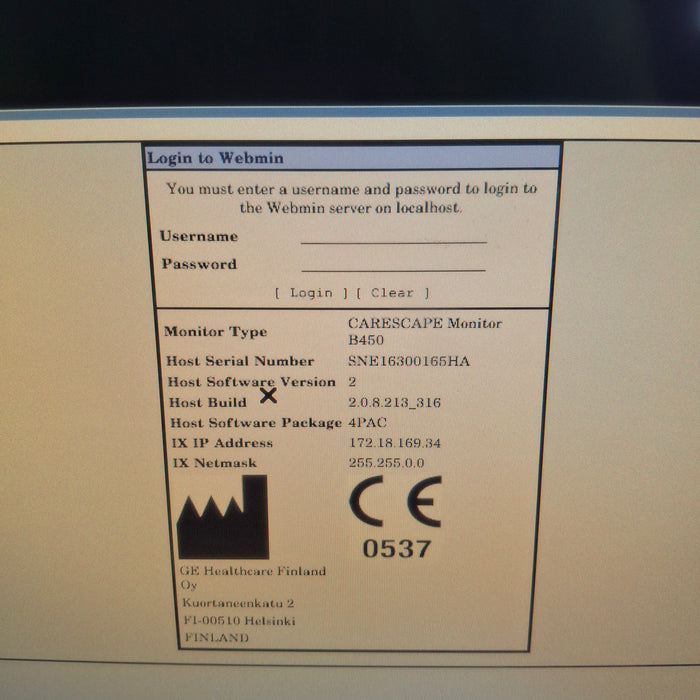
Task: Click the factory manufacturer icon
Action: point(222,517)
